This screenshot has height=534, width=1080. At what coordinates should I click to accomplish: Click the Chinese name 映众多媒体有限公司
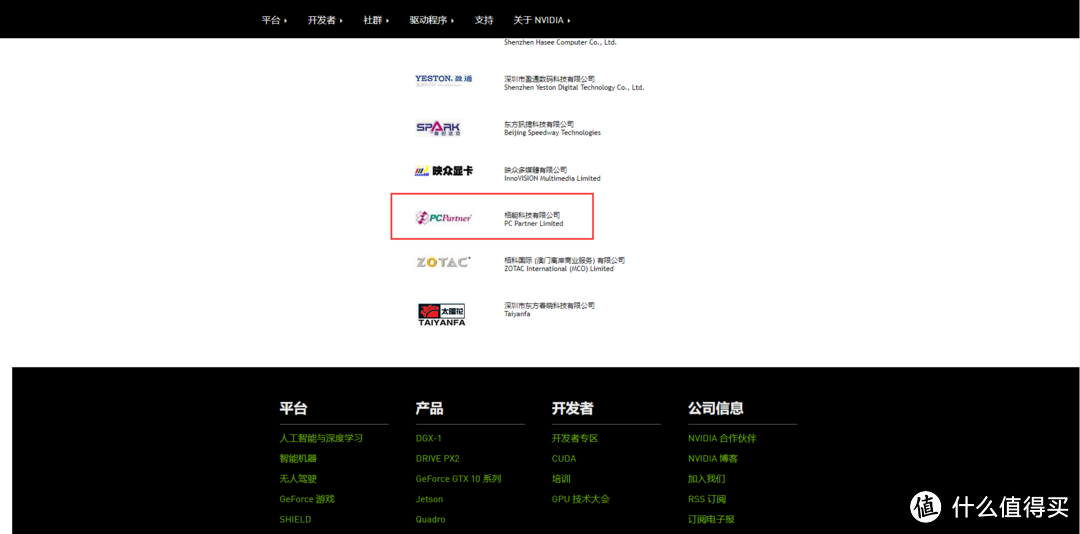point(535,170)
